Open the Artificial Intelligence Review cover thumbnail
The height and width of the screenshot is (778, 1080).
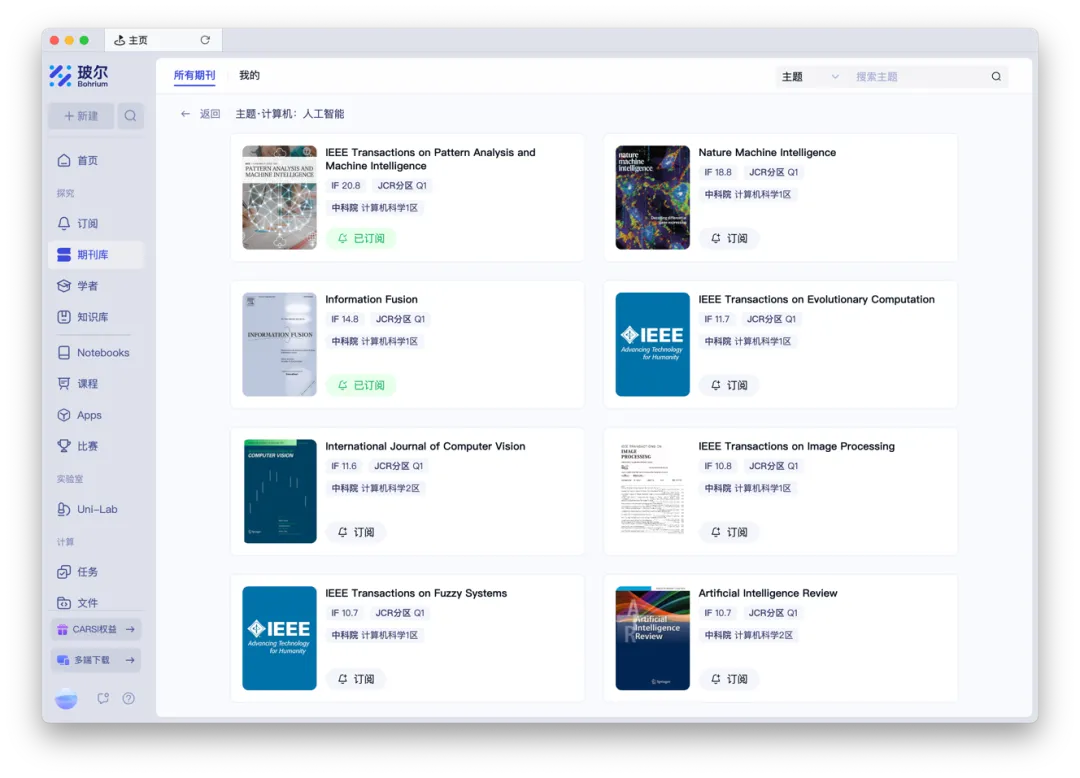pos(653,638)
